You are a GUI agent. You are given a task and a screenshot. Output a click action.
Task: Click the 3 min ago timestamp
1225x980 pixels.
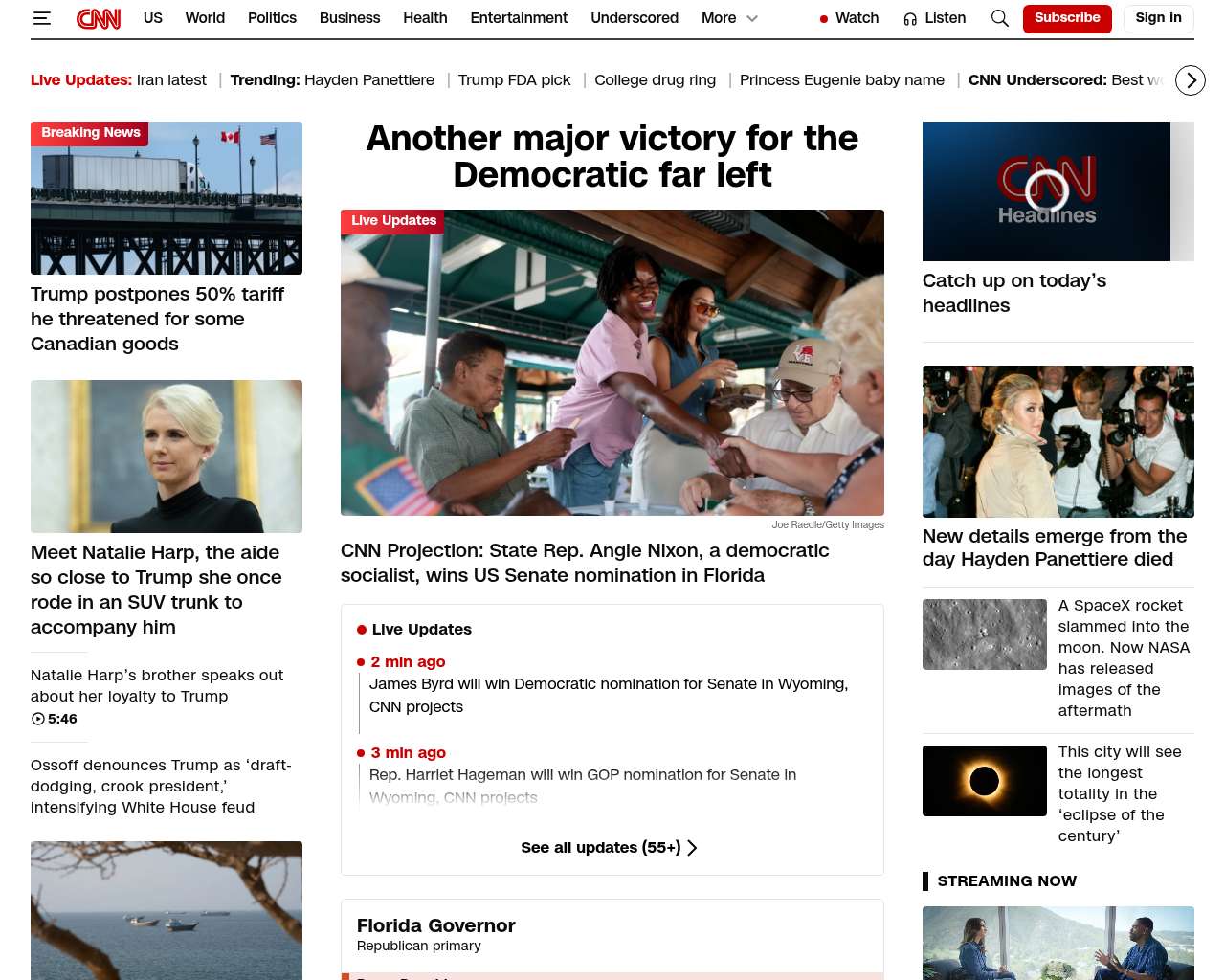[408, 753]
